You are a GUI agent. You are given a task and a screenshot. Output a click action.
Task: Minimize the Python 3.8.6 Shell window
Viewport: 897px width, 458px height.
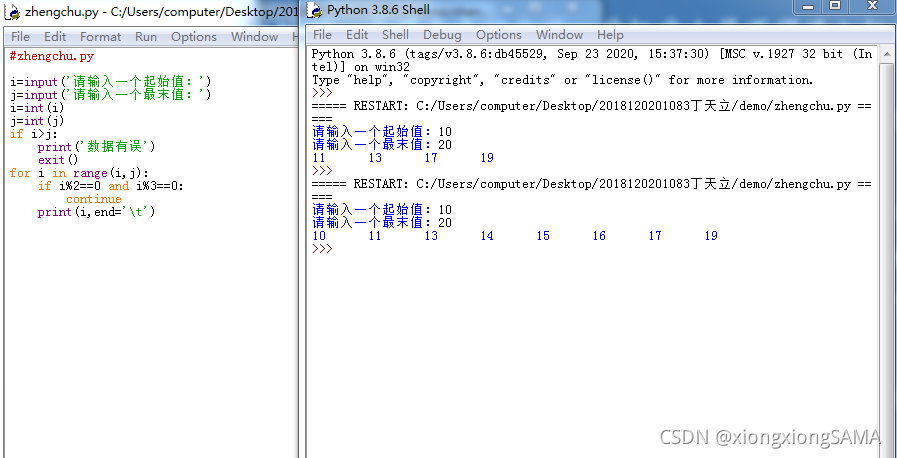[x=808, y=6]
